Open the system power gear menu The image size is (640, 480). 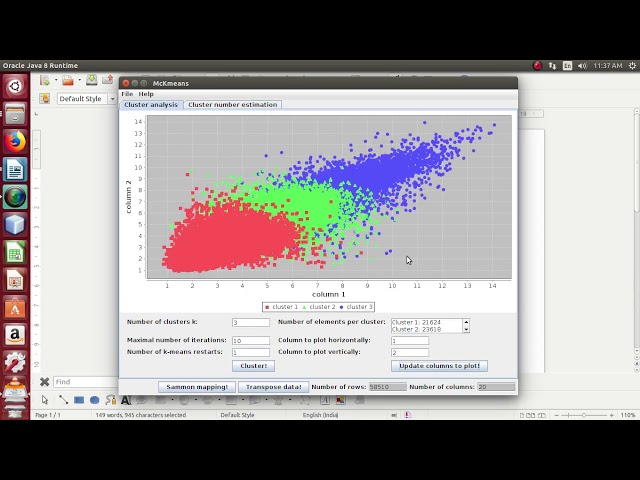tap(632, 66)
